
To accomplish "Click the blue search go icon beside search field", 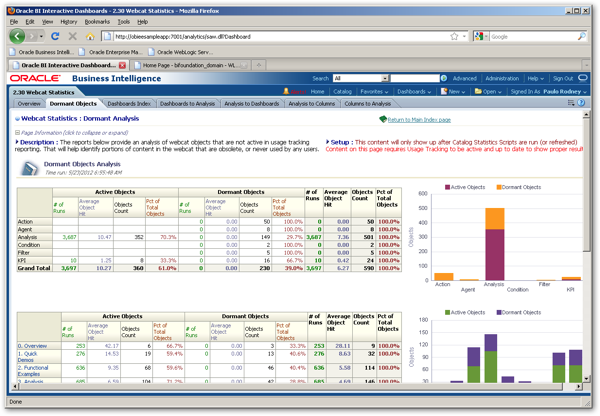I will point(444,78).
